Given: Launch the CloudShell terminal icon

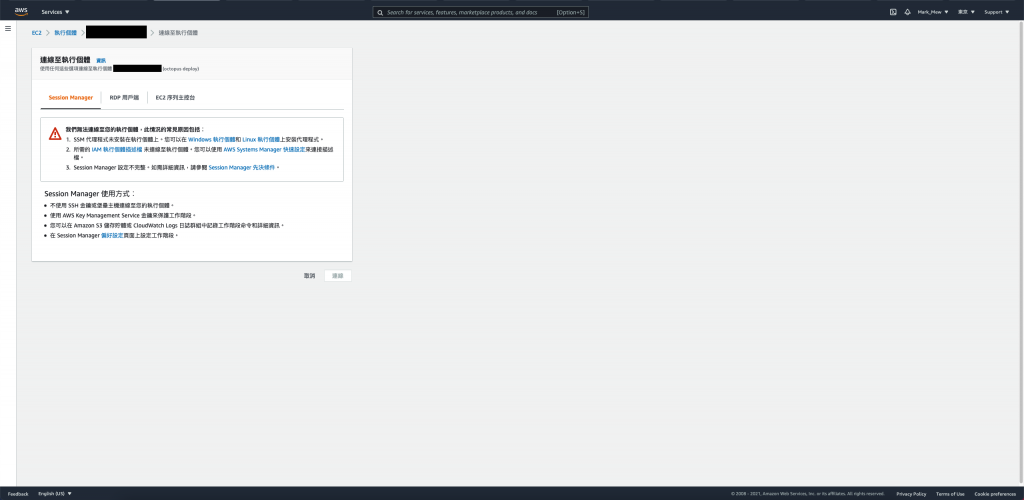Looking at the screenshot, I should tap(893, 12).
